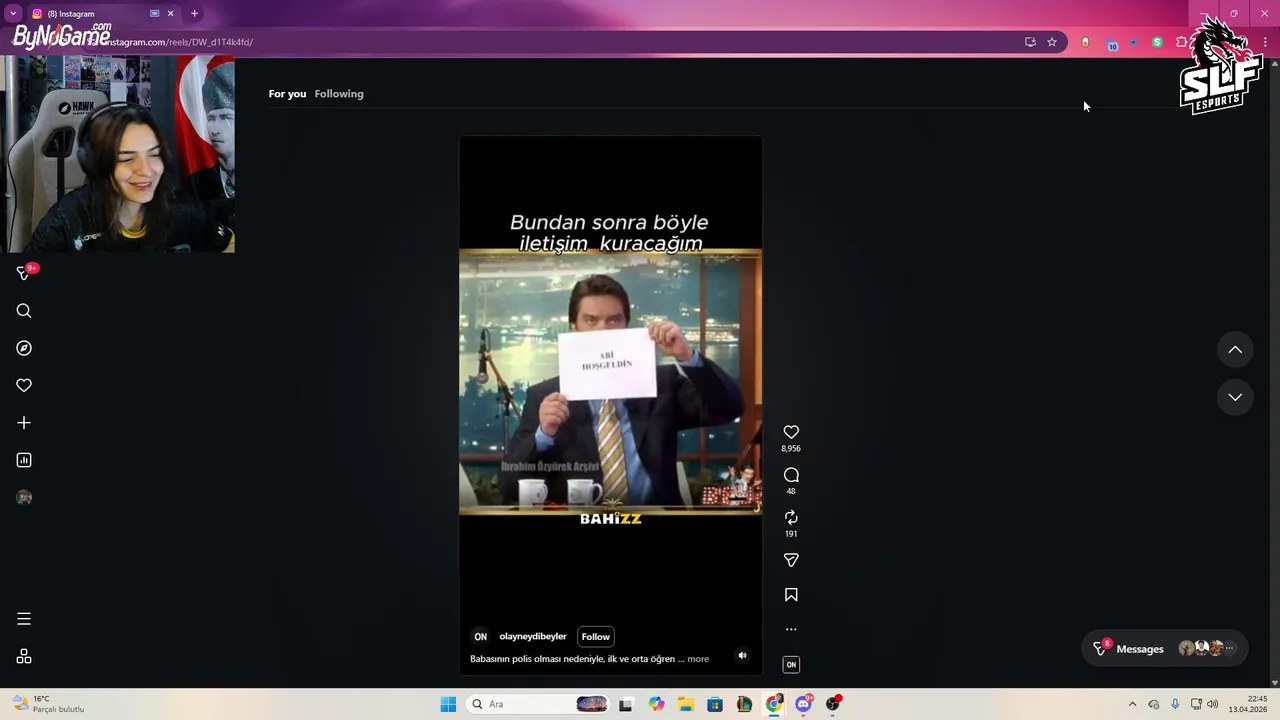Follow the olayneydibeyler account
This screenshot has height=720, width=1280.
tap(595, 637)
